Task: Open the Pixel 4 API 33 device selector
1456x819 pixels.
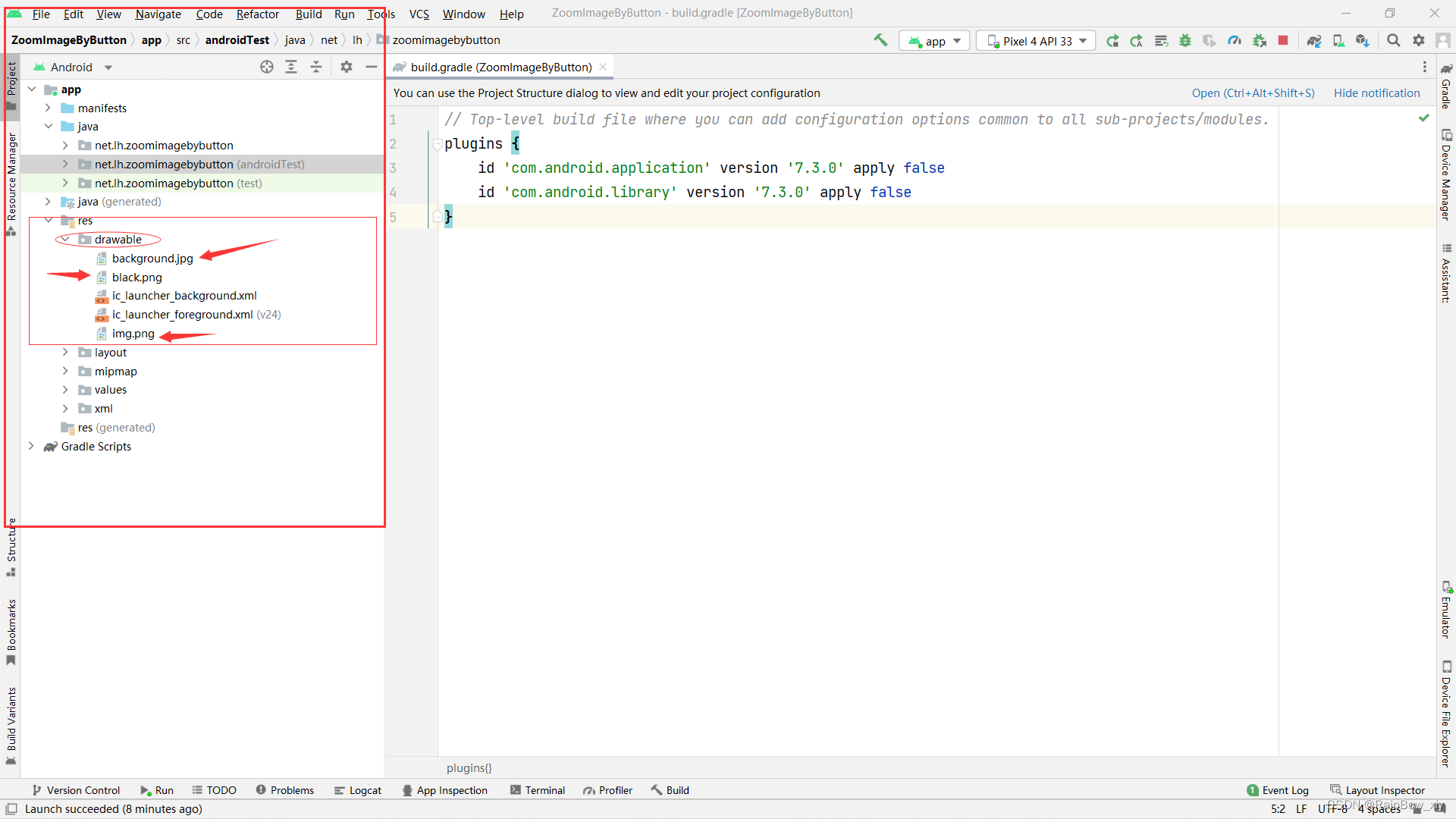Action: [1036, 40]
